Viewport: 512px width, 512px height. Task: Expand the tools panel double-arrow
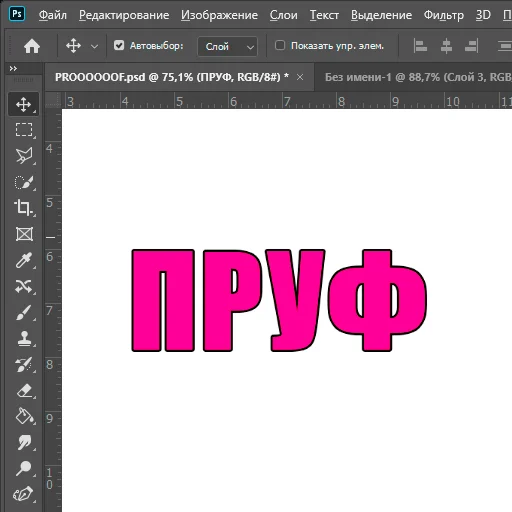tap(13, 69)
